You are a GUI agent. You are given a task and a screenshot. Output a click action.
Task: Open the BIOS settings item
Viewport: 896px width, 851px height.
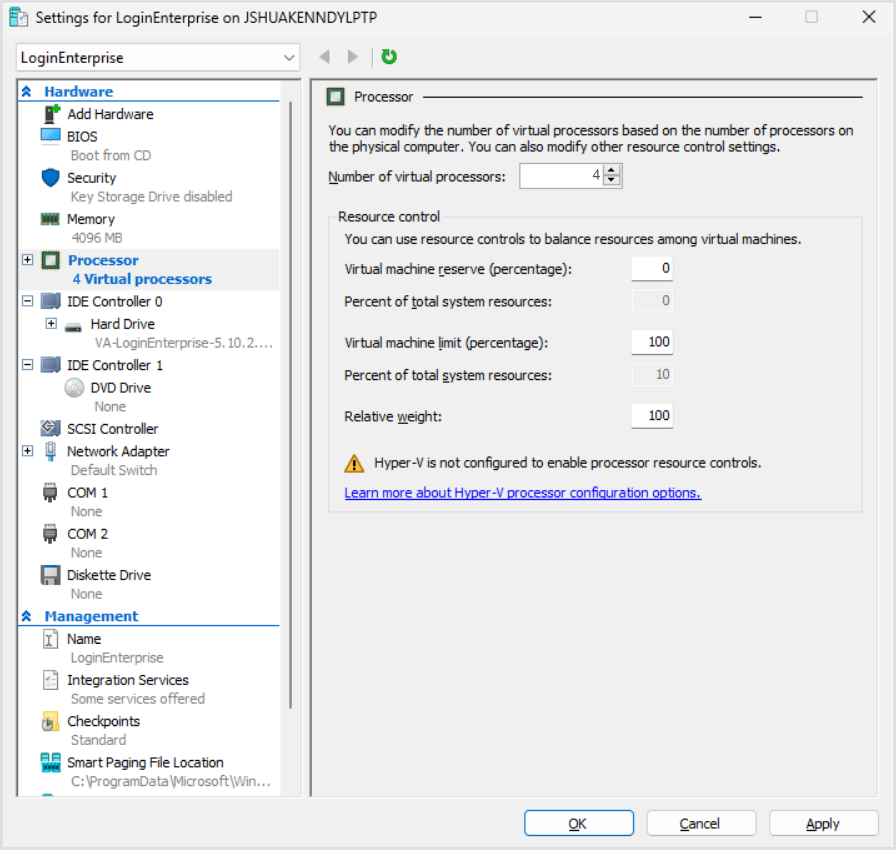click(x=82, y=136)
